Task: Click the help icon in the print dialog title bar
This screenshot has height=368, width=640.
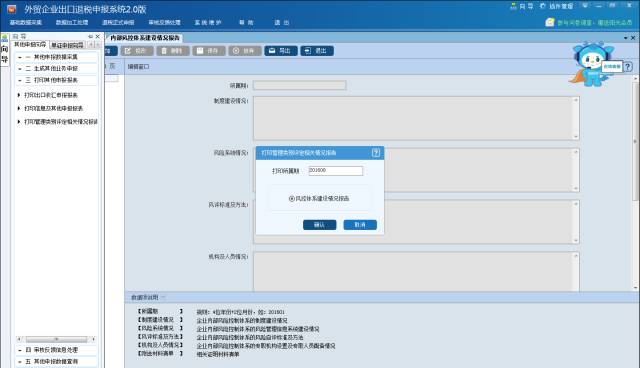Action: (376, 153)
